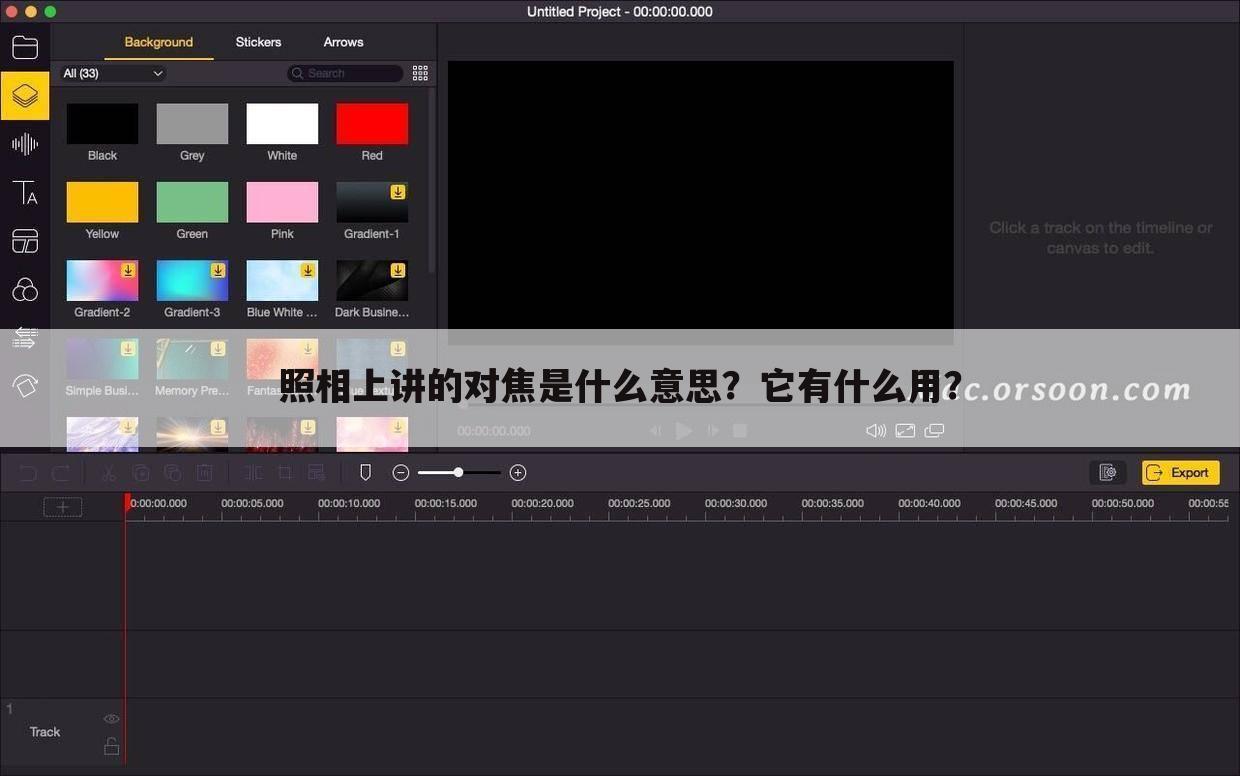
Task: Click the volume speaker icon under preview
Action: click(x=876, y=430)
